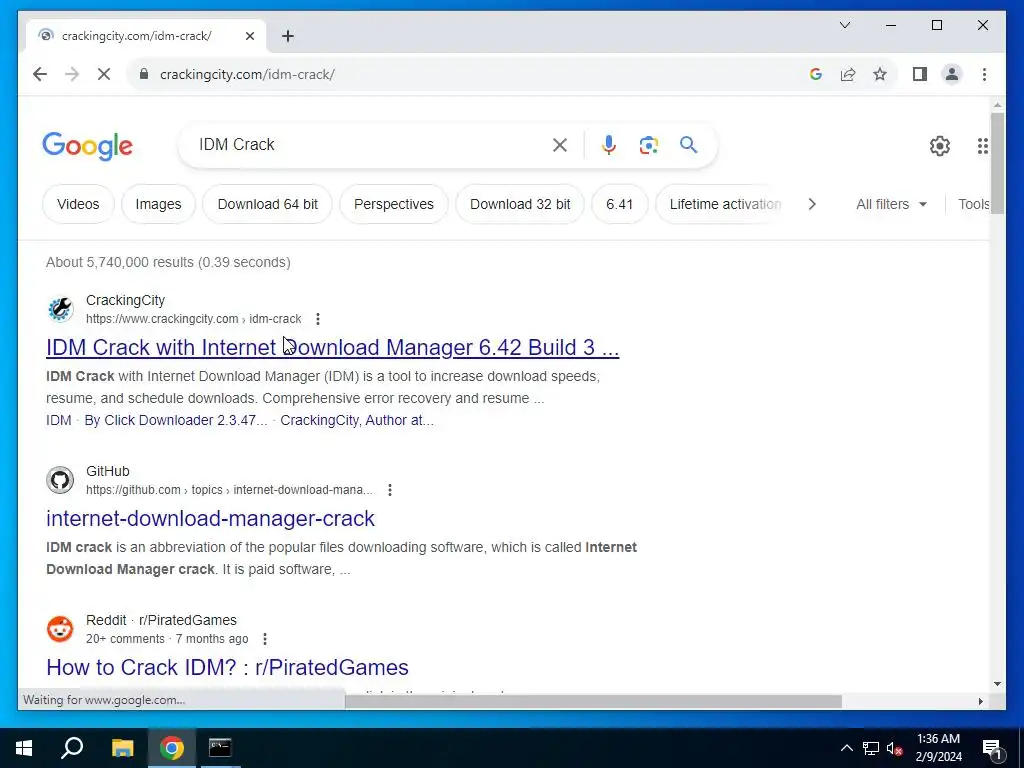This screenshot has height=768, width=1024.
Task: Click the scroll right arrow
Action: click(980, 701)
